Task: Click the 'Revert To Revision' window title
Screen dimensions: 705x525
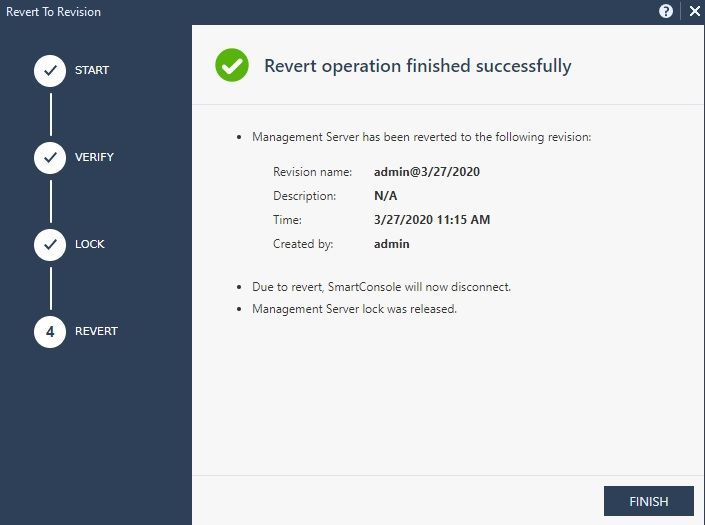Action: pos(53,12)
